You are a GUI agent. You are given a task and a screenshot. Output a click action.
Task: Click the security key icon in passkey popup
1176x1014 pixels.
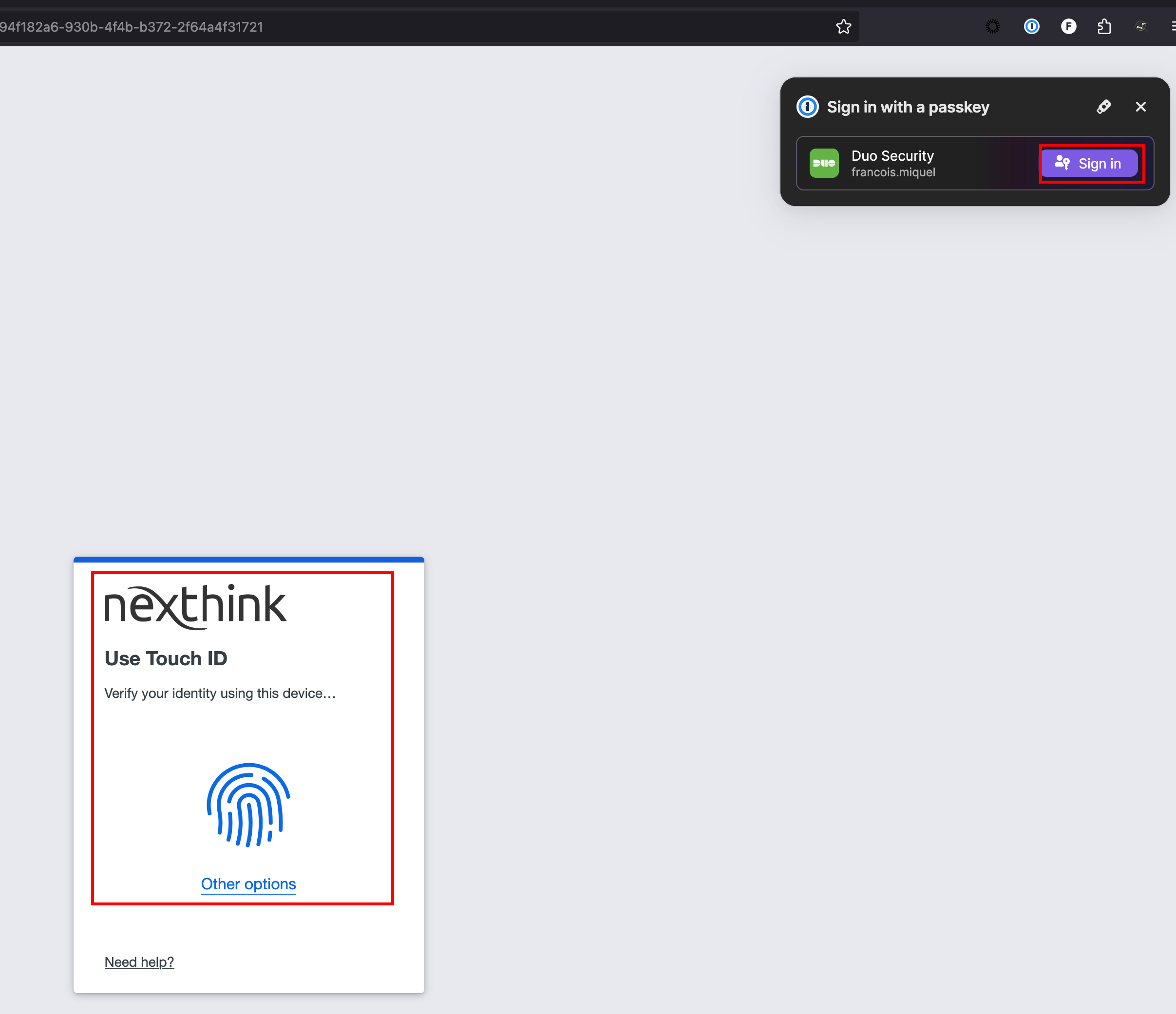(x=1103, y=107)
